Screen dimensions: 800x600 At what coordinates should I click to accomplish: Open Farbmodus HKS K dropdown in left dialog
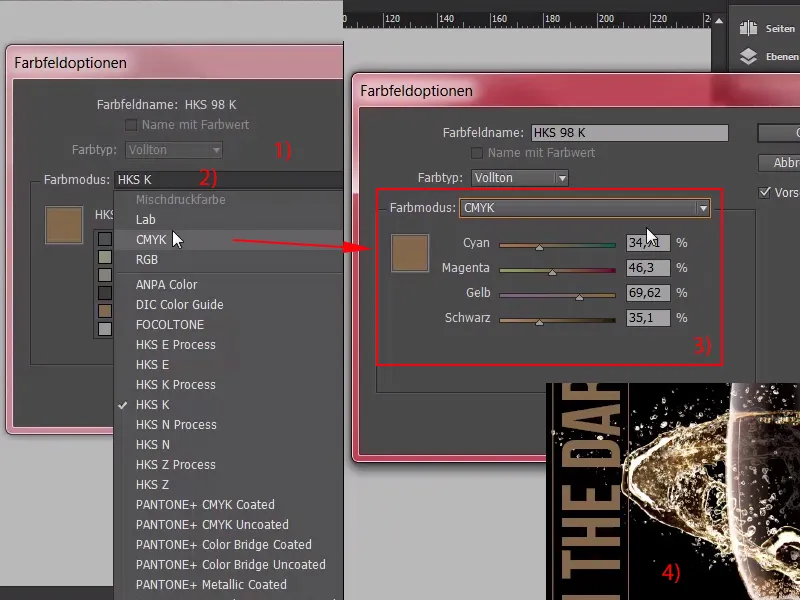[229, 180]
